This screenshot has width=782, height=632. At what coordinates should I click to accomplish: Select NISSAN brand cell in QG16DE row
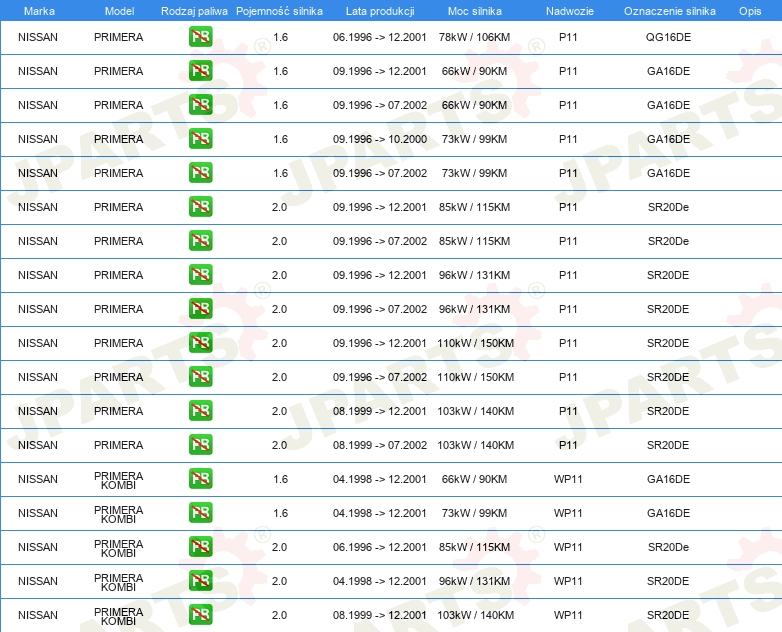click(38, 37)
